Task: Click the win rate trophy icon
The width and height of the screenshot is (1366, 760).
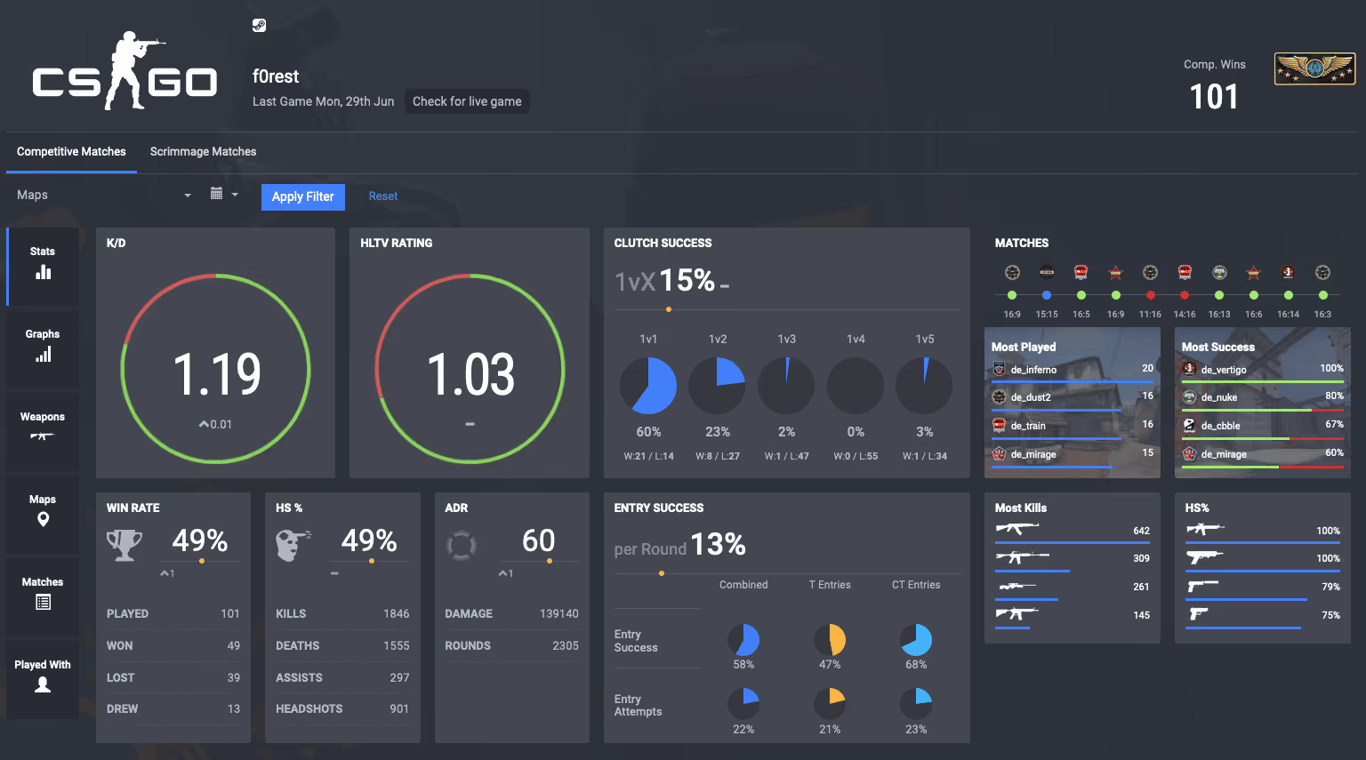Action: tap(125, 545)
